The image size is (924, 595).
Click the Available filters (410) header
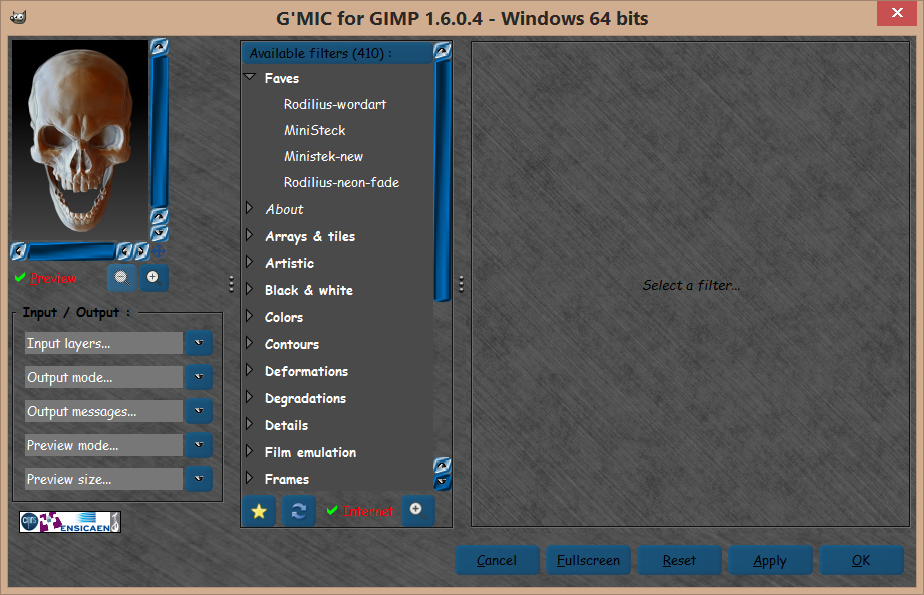pos(337,53)
